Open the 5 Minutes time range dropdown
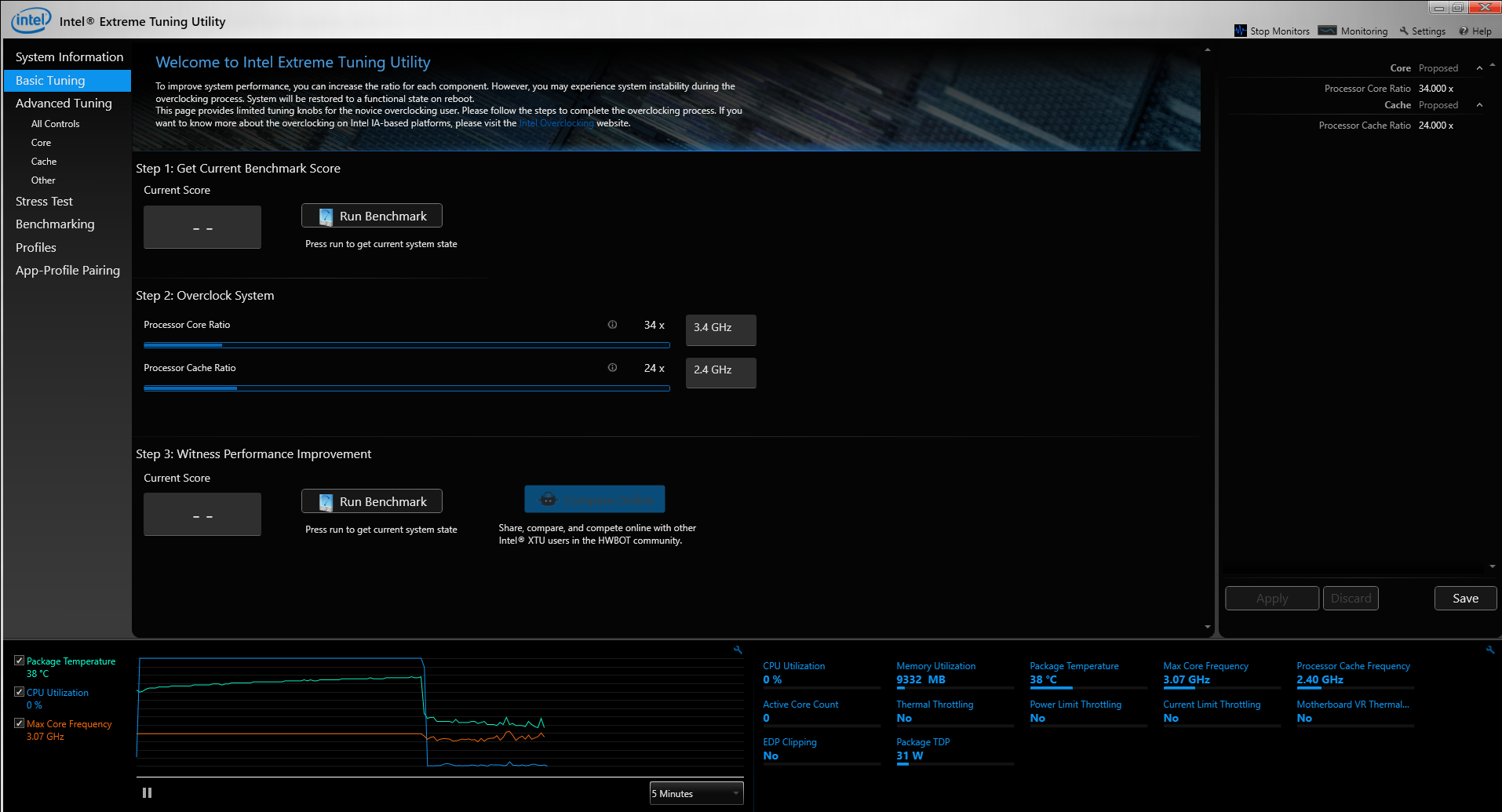This screenshot has height=812, width=1502. pos(696,793)
